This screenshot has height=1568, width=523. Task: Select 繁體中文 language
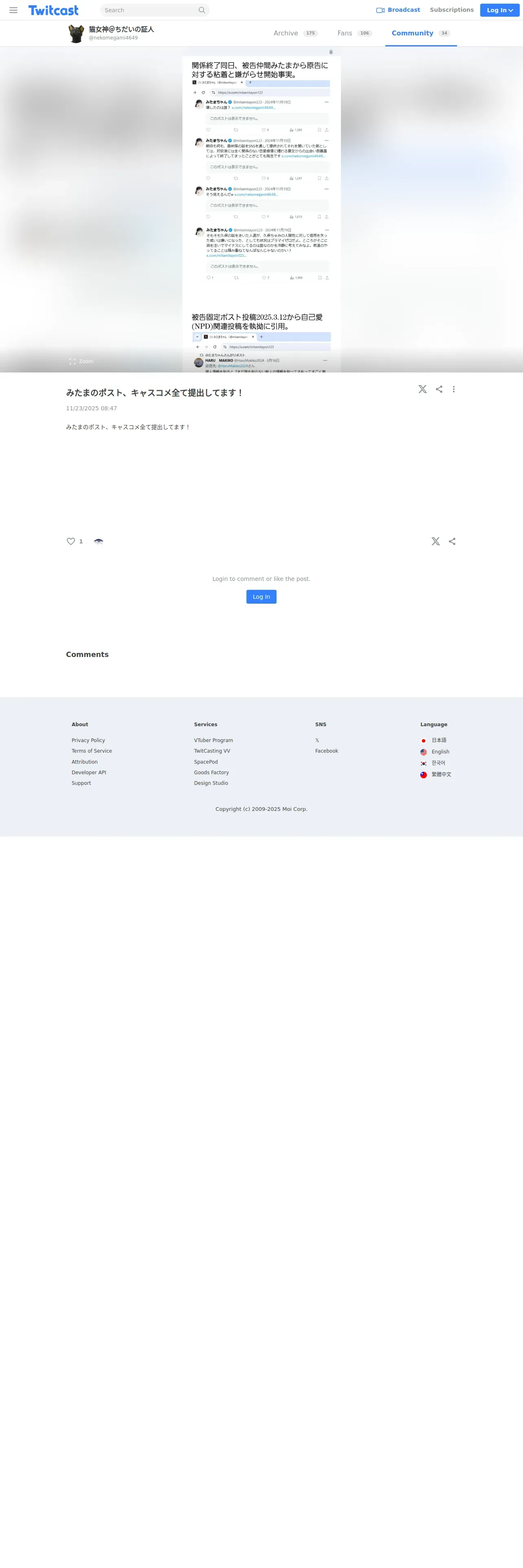pos(442,774)
